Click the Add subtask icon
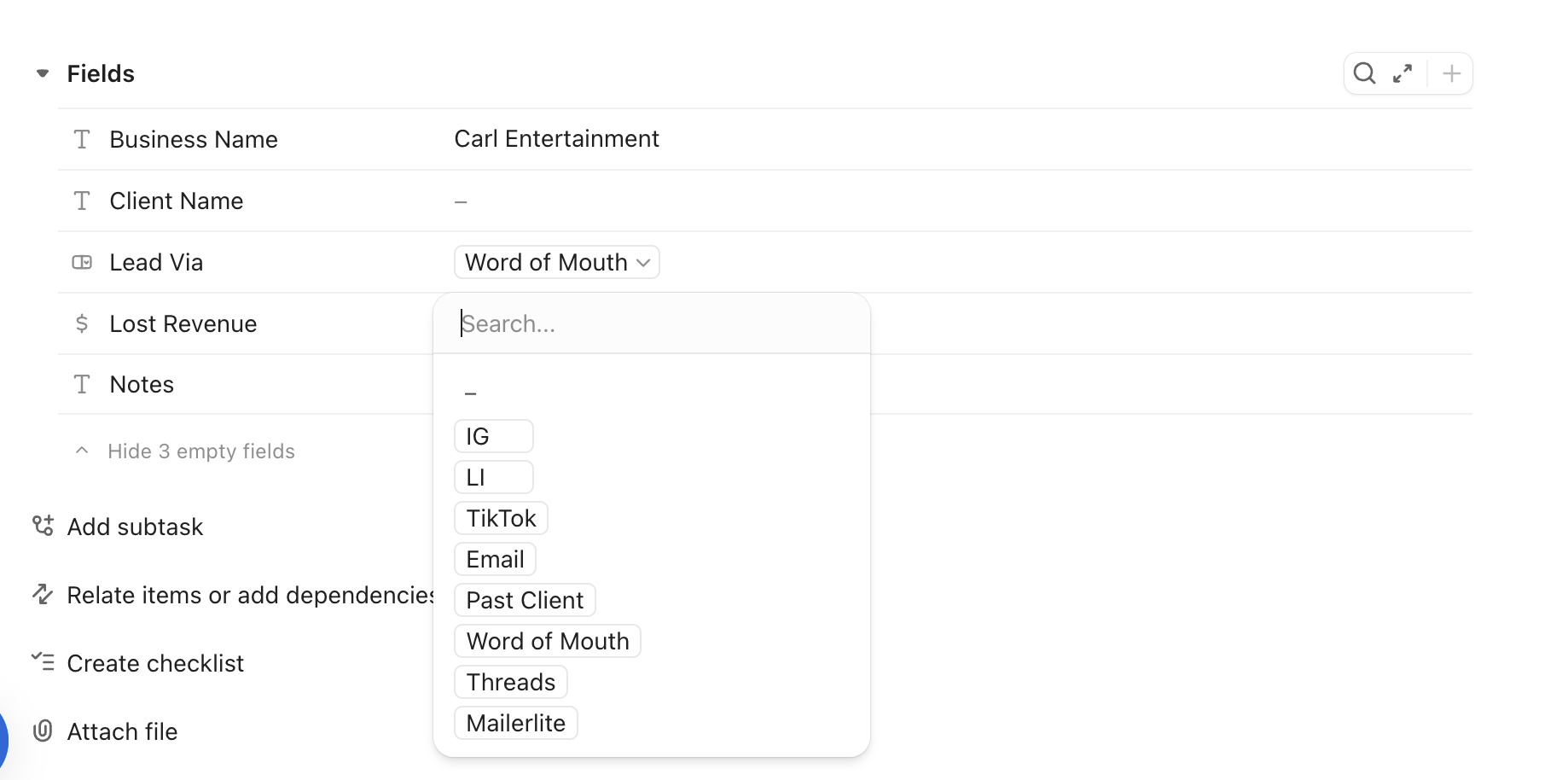This screenshot has height=780, width=1568. coord(43,526)
